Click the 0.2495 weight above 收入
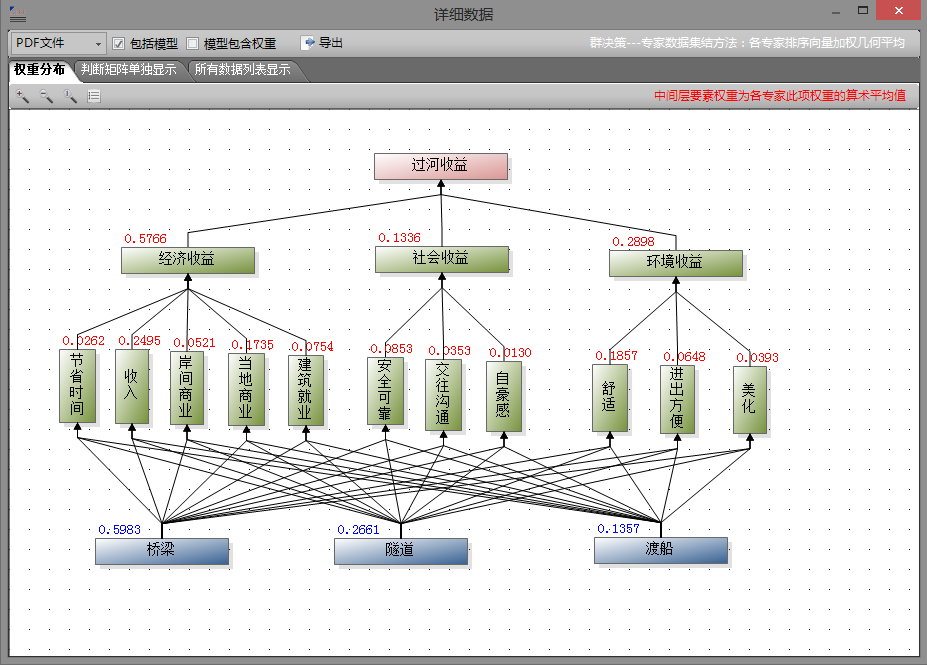 [x=140, y=340]
